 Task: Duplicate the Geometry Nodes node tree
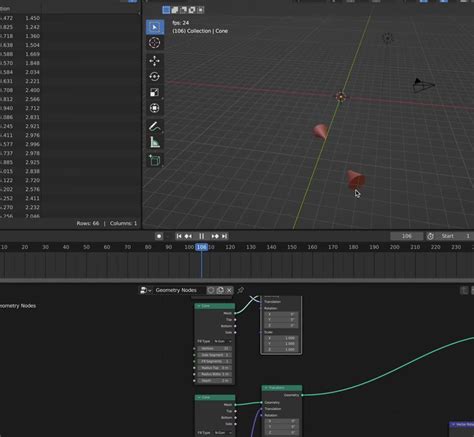click(220, 290)
